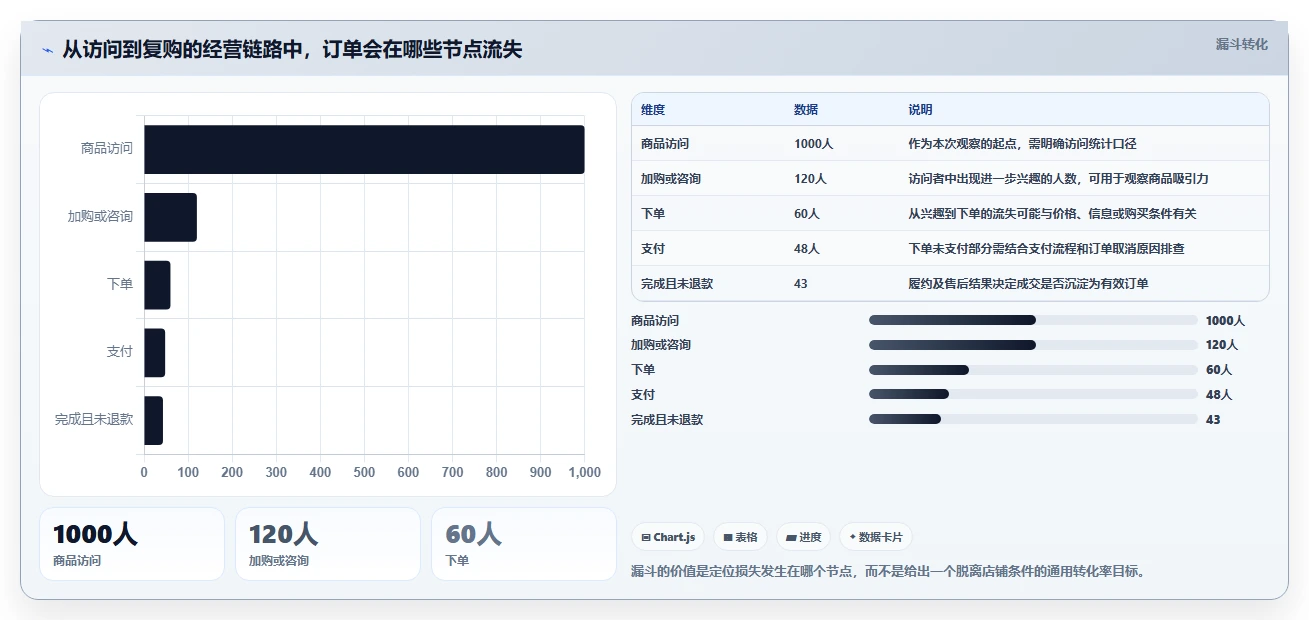
Task: Open the 120人 加购或咨询 data card
Action: coord(328,544)
